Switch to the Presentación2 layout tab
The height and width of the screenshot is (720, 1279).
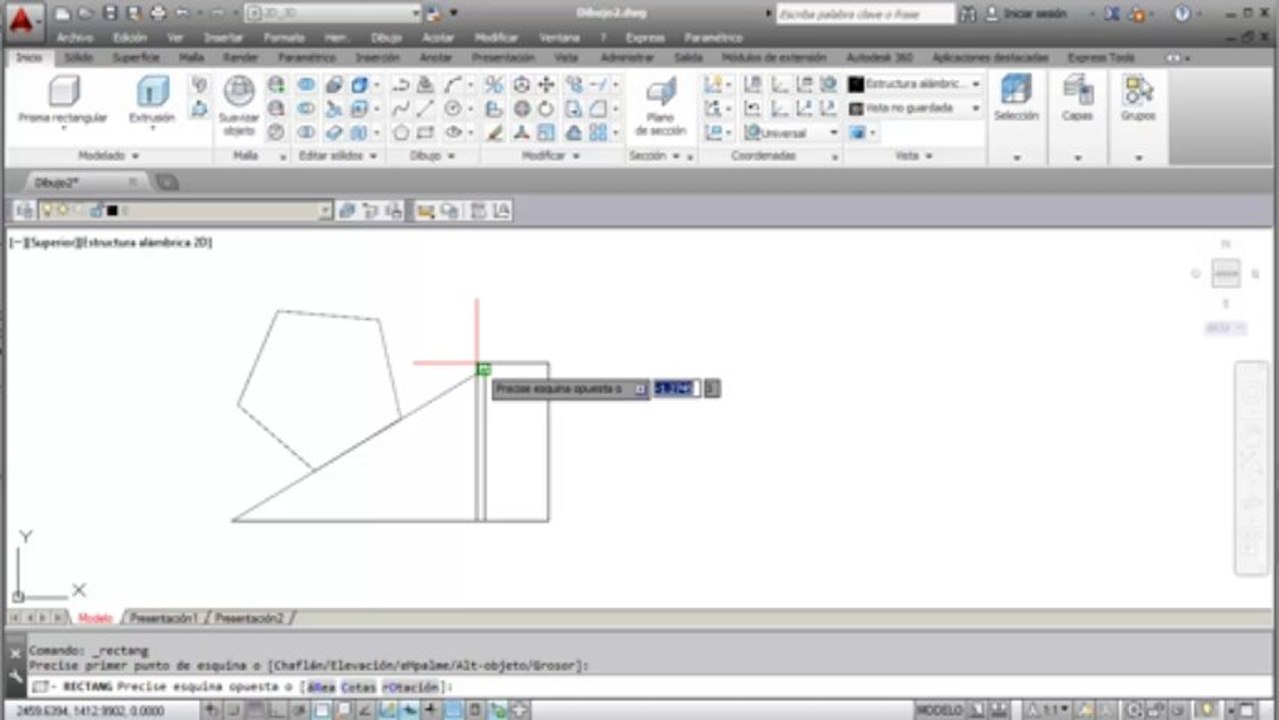click(x=249, y=618)
